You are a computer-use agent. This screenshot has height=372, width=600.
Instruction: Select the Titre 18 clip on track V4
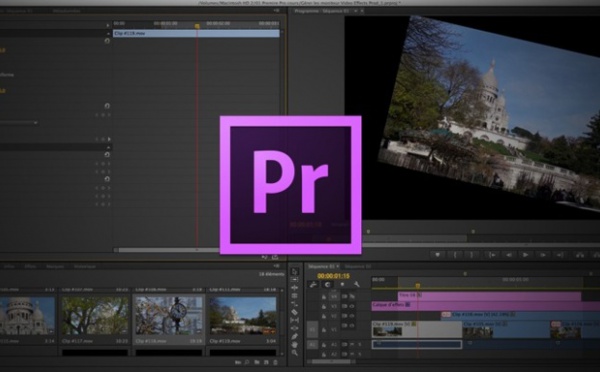click(489, 296)
